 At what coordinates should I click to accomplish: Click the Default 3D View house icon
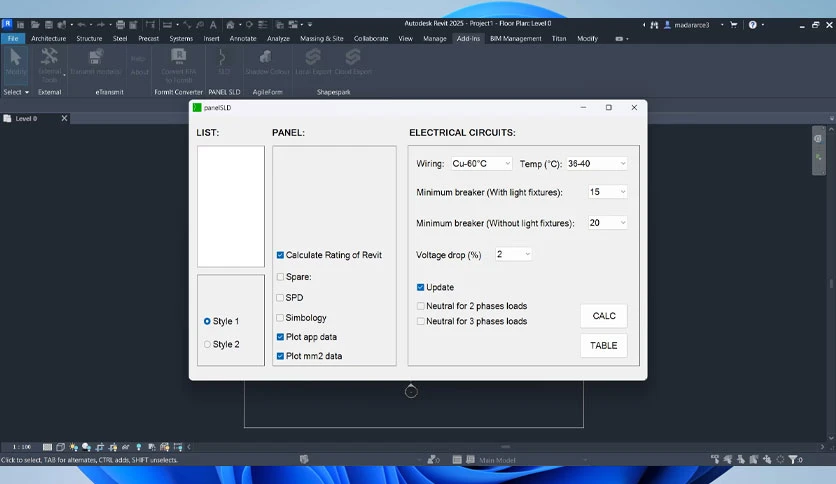230,25
